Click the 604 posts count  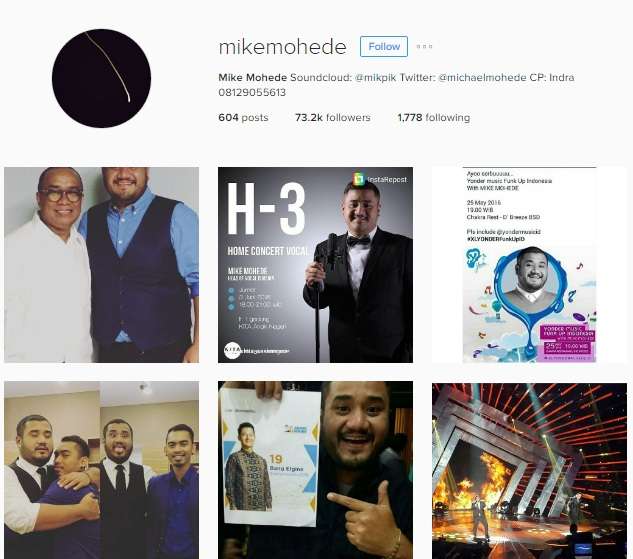pyautogui.click(x=243, y=117)
